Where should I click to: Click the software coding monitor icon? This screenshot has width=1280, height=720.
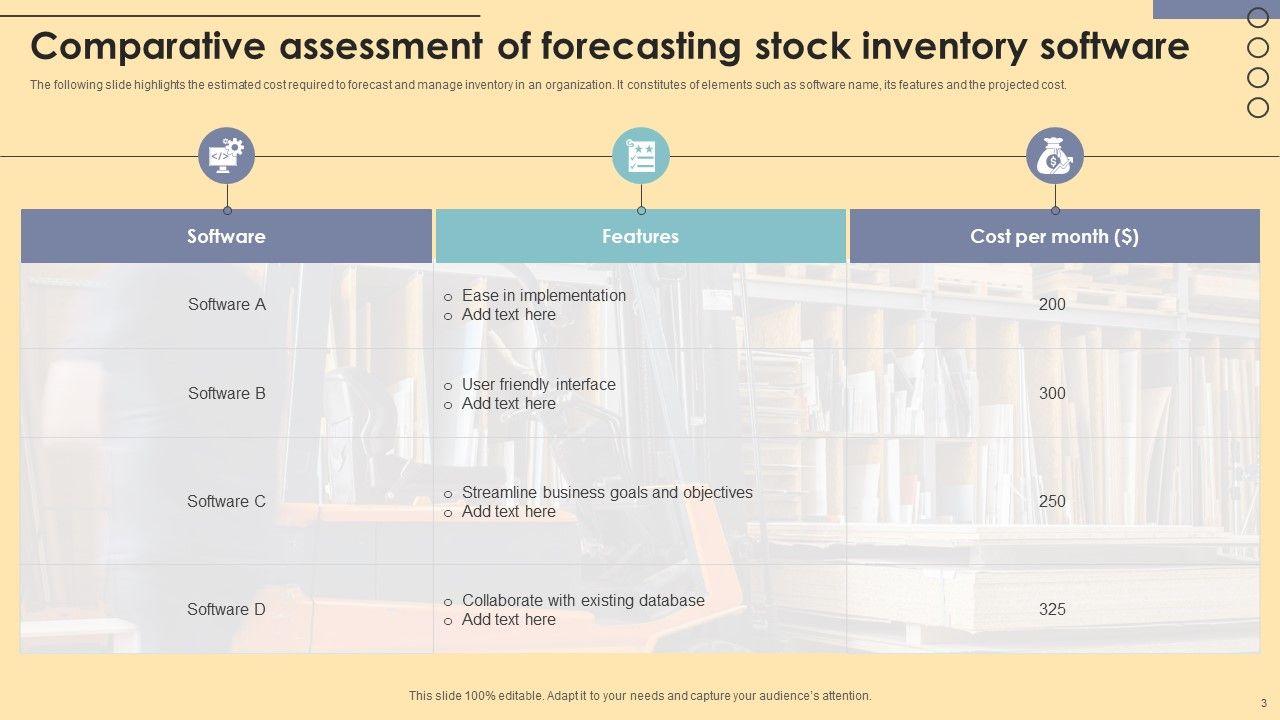226,156
